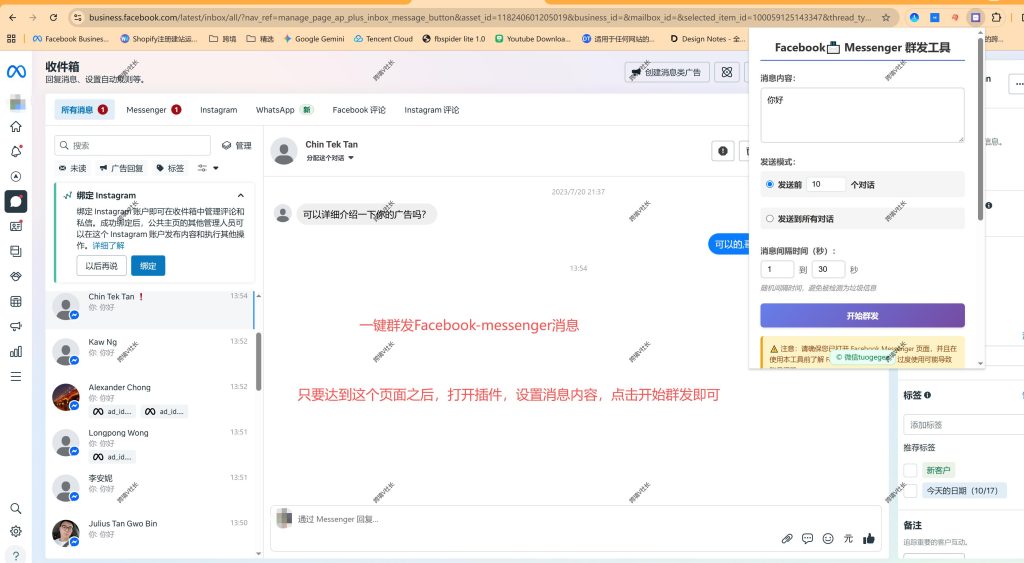The width and height of the screenshot is (1024, 563).
Task: Open the bar chart insights sidebar icon
Action: (16, 351)
